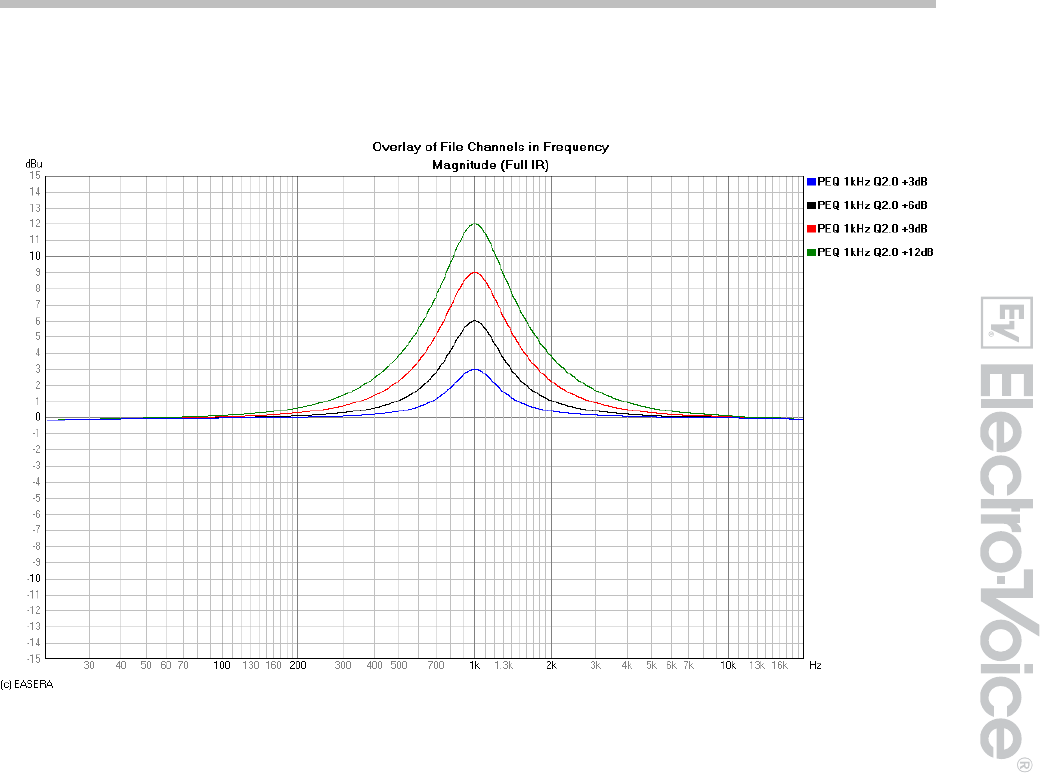The height and width of the screenshot is (773, 1040).
Task: Click the 'Overlay of File Channels in Frequency' title
Action: [490, 147]
